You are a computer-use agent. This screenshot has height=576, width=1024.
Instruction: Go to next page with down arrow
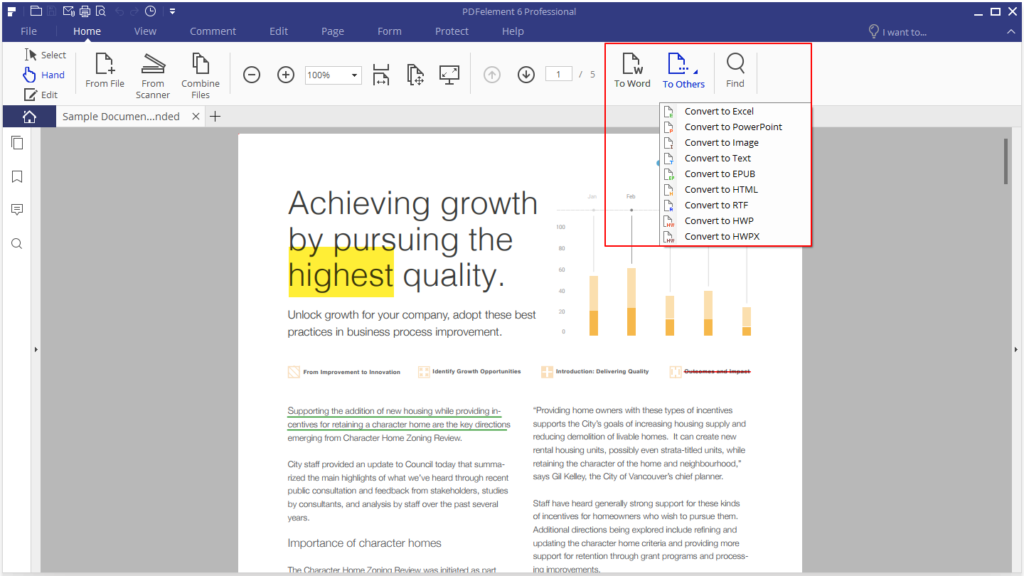pos(525,75)
